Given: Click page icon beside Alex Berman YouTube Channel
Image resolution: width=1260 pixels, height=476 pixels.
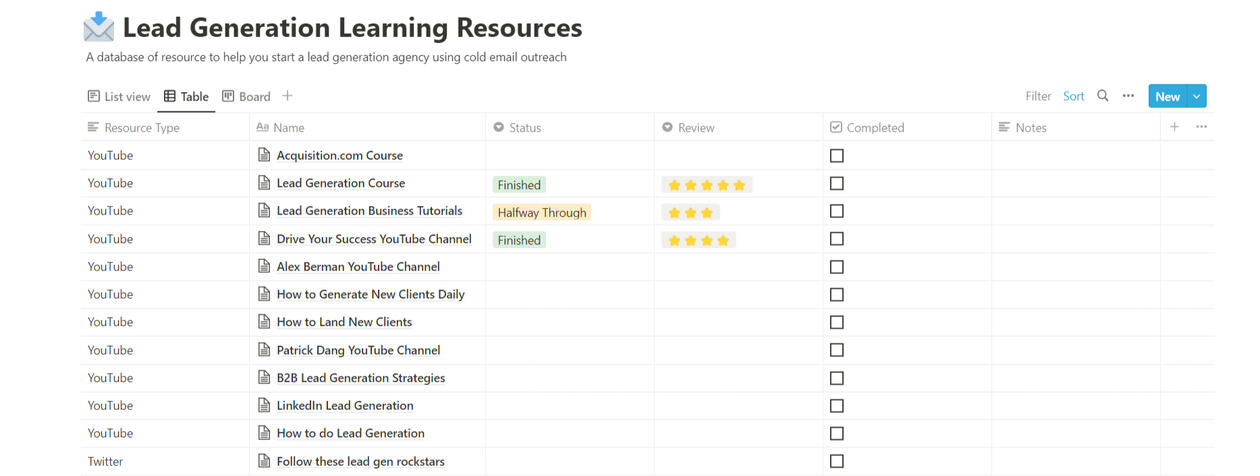Looking at the screenshot, I should [264, 267].
